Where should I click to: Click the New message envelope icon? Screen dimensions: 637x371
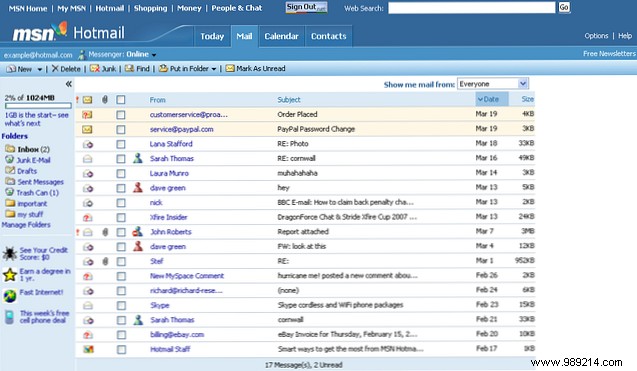click(x=11, y=69)
